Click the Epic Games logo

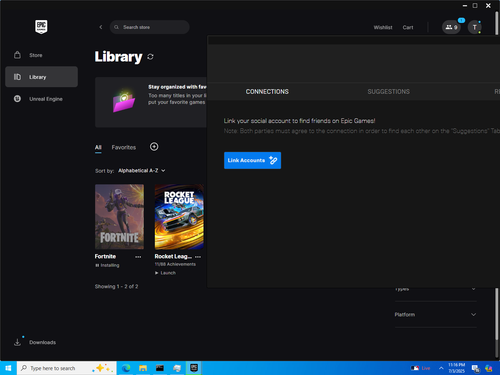coord(41,27)
